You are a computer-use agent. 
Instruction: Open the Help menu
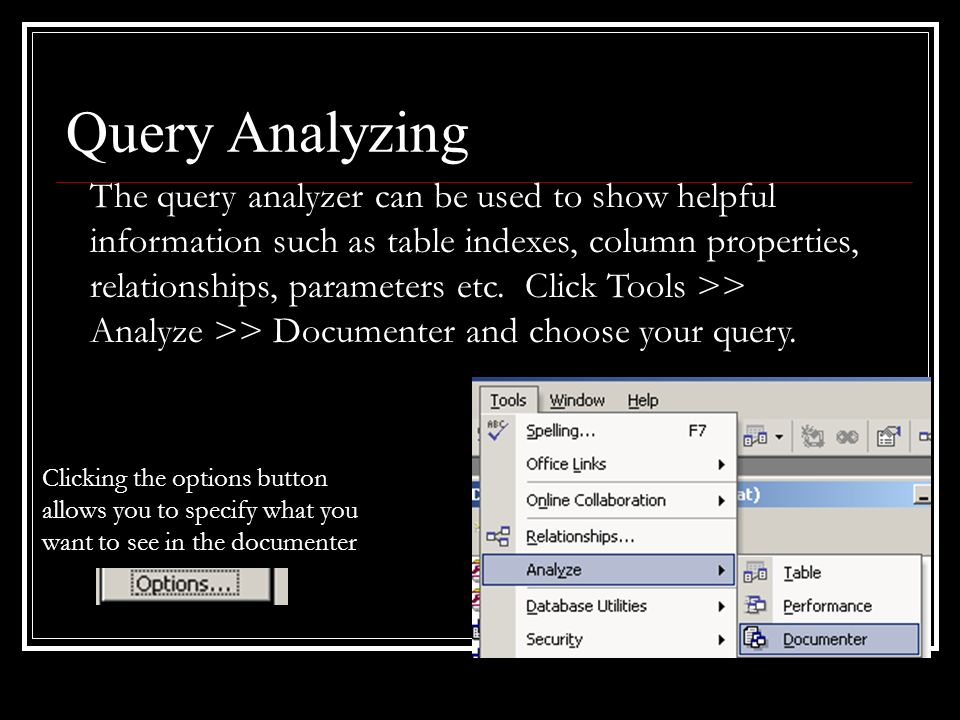pos(643,400)
